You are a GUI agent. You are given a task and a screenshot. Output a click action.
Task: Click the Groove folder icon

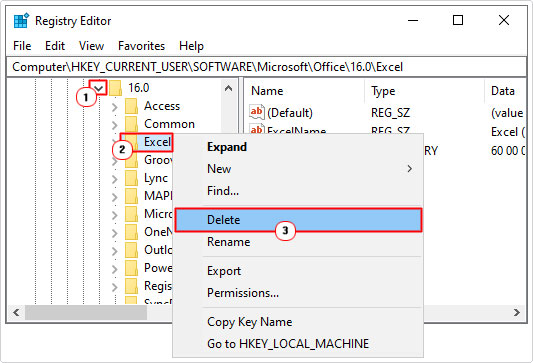pyautogui.click(x=132, y=160)
